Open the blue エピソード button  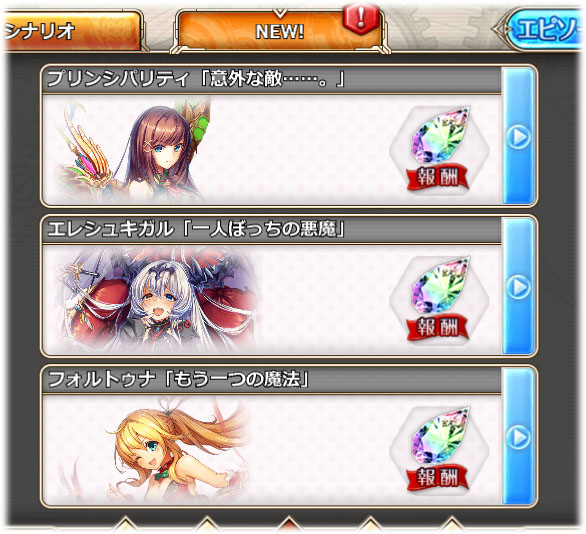(542, 29)
